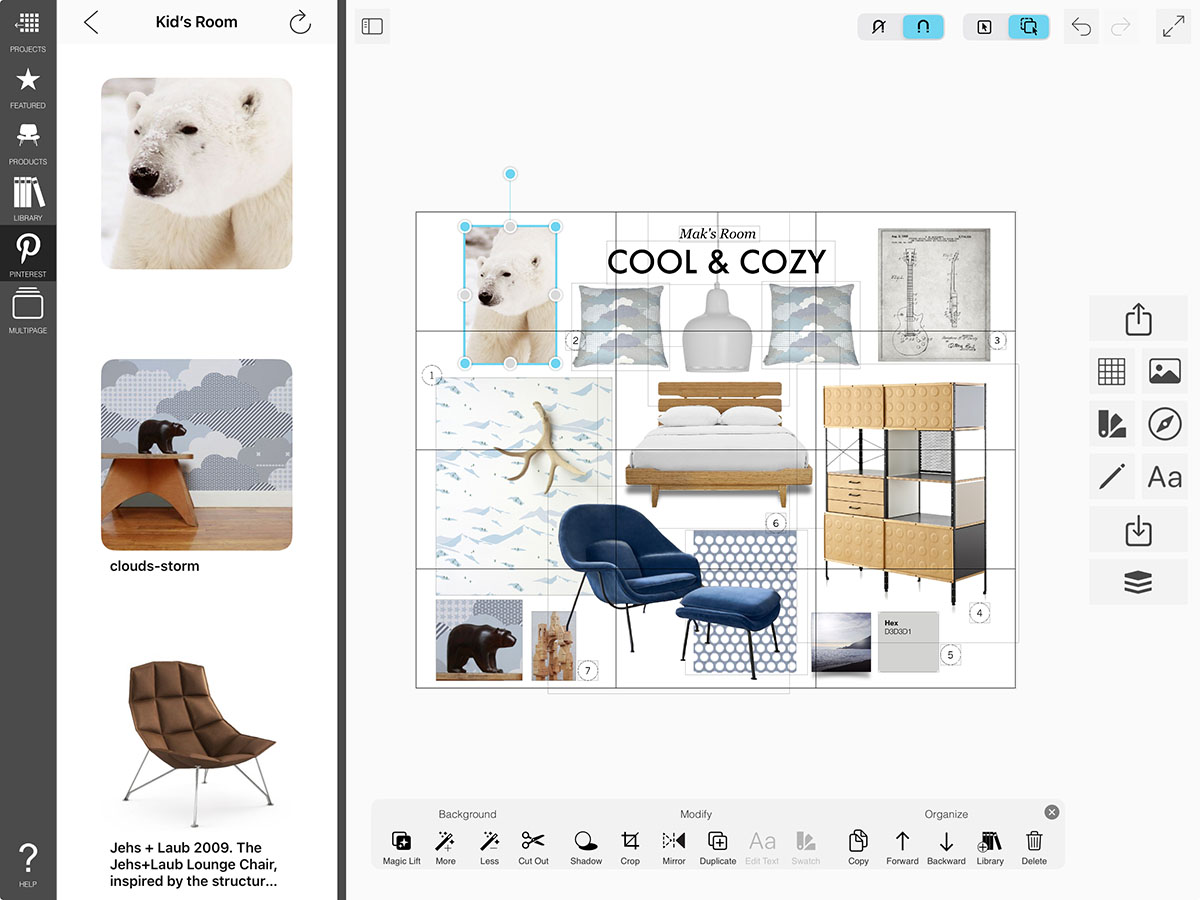The image size is (1200, 900).
Task: Go back from Kid's Room board
Action: pyautogui.click(x=91, y=23)
